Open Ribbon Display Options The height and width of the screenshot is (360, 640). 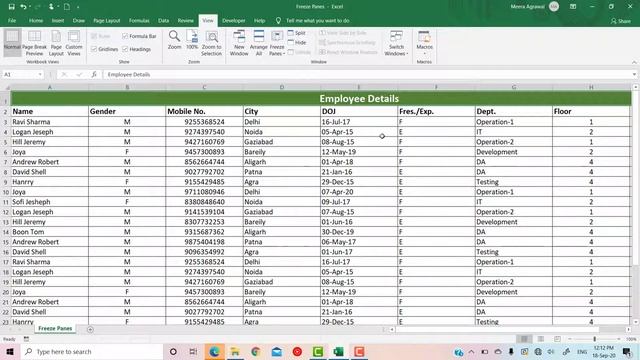point(573,7)
